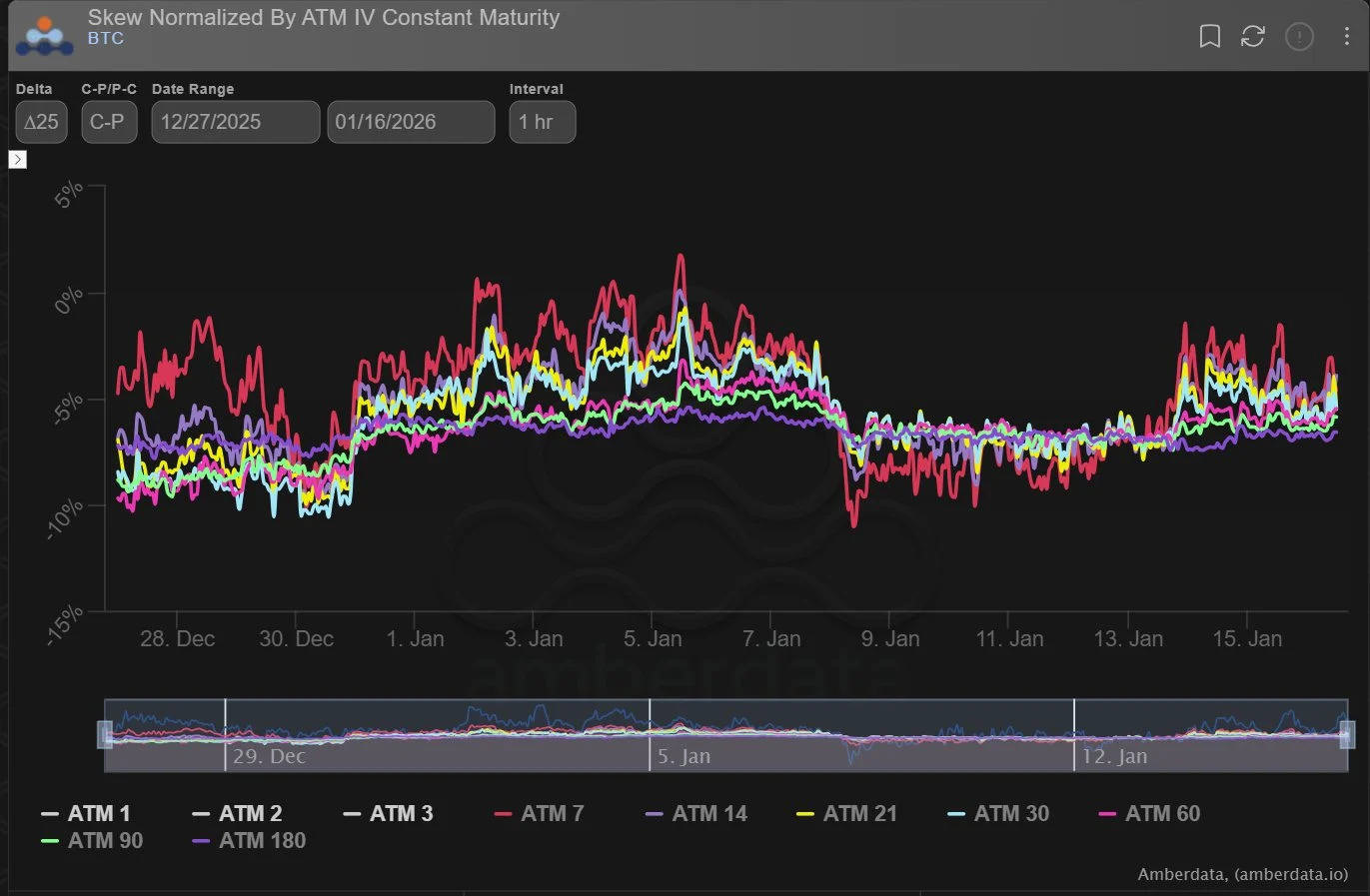
Task: Open the three-dot more options menu
Action: (1347, 37)
